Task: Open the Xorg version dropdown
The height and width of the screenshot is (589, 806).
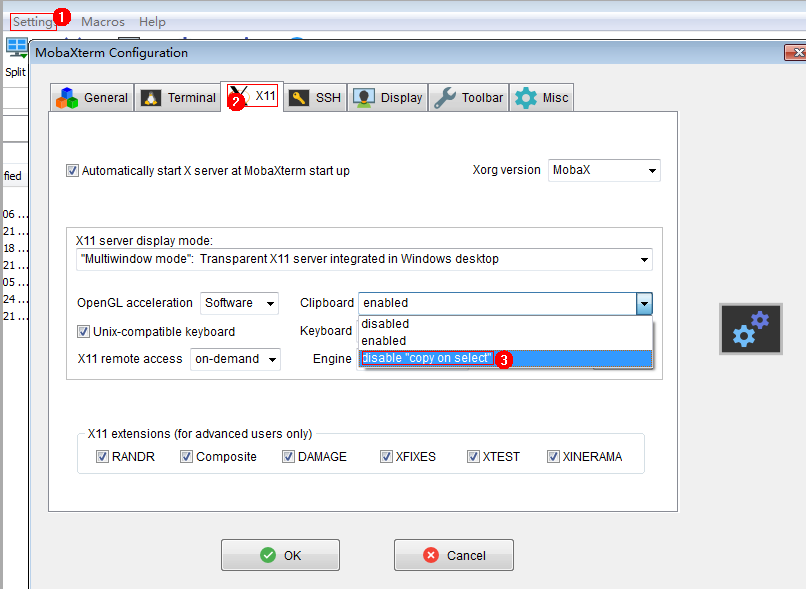Action: (x=604, y=170)
